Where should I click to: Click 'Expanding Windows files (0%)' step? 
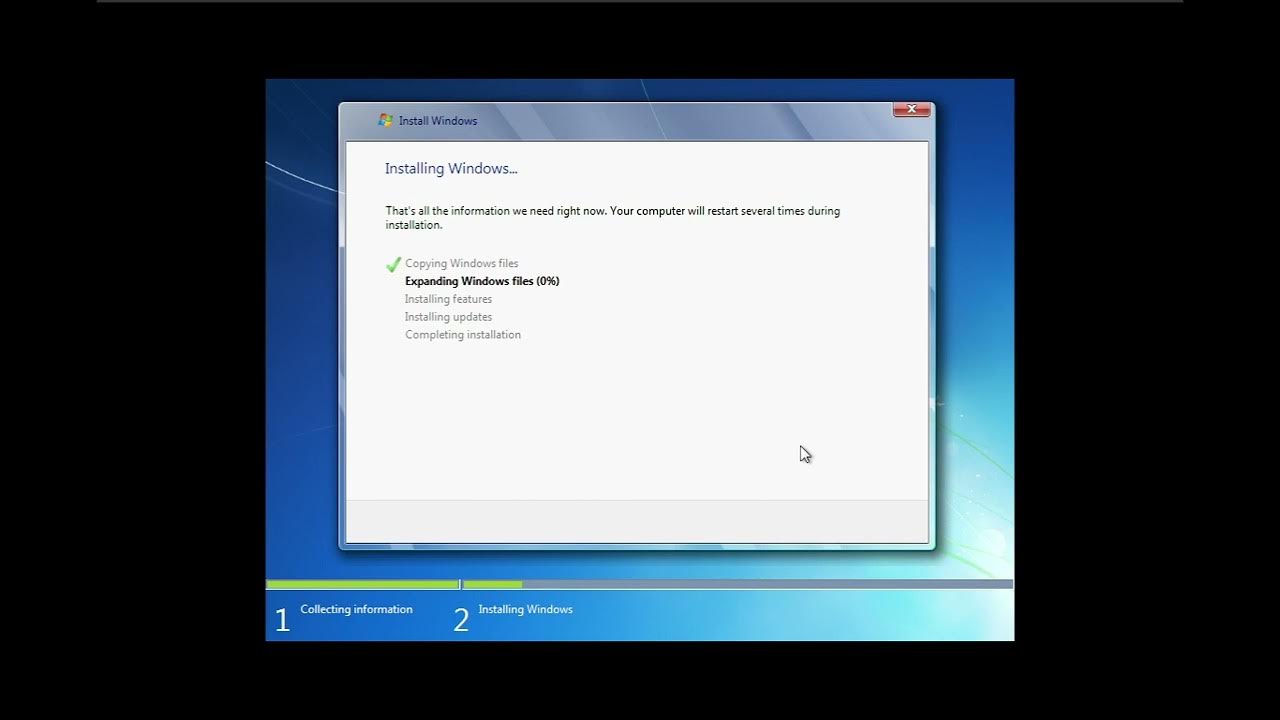pyautogui.click(x=482, y=281)
